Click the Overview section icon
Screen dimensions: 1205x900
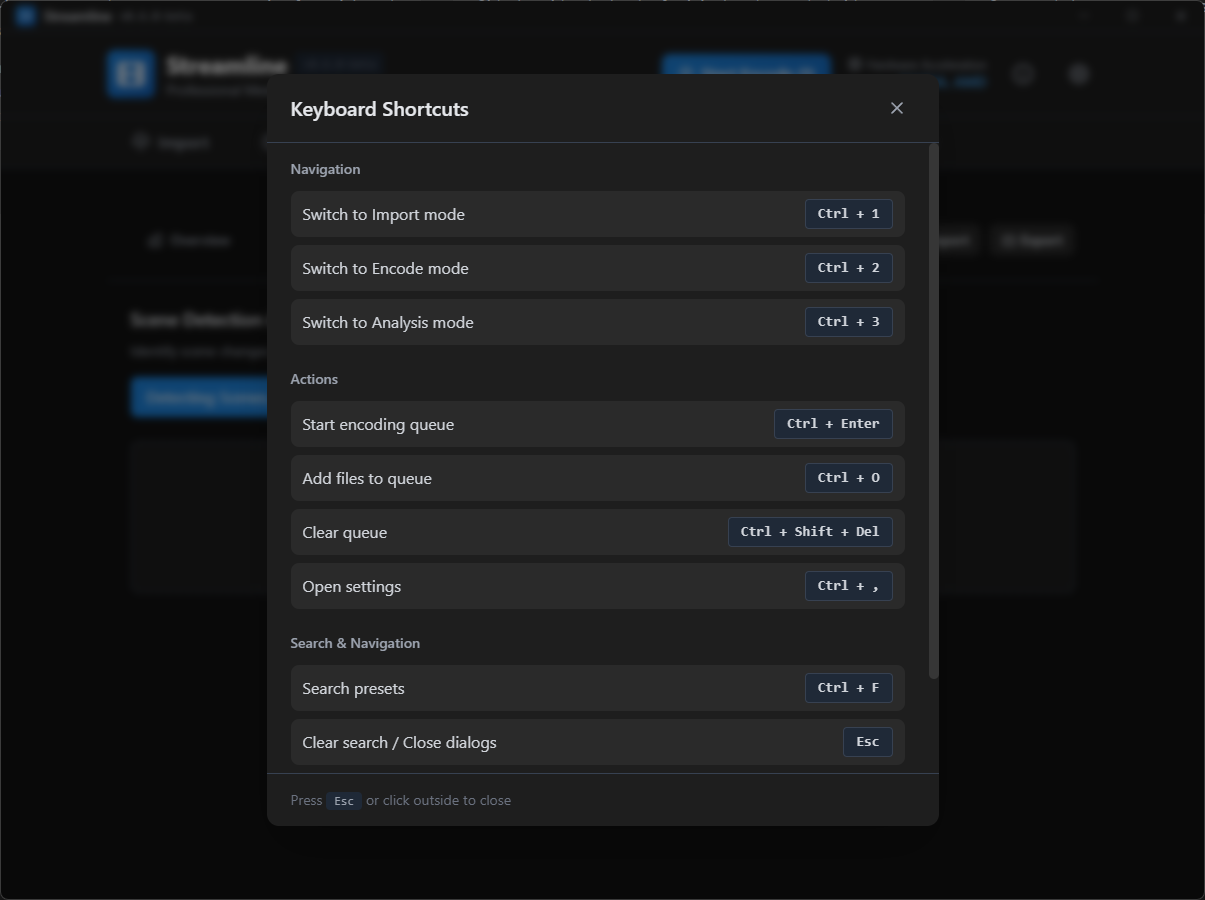[x=156, y=240]
